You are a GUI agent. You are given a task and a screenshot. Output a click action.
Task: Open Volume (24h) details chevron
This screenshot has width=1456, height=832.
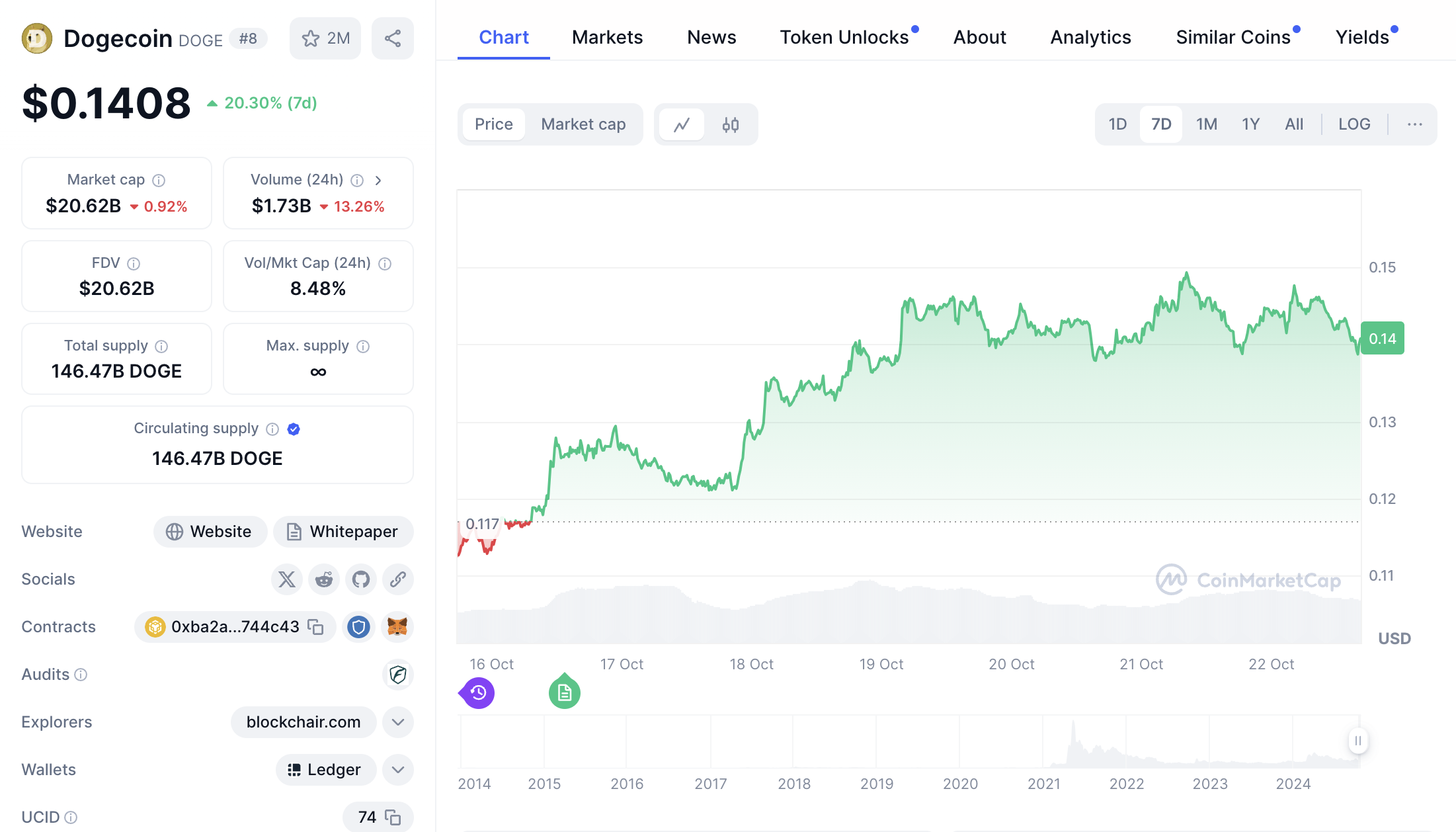[378, 180]
